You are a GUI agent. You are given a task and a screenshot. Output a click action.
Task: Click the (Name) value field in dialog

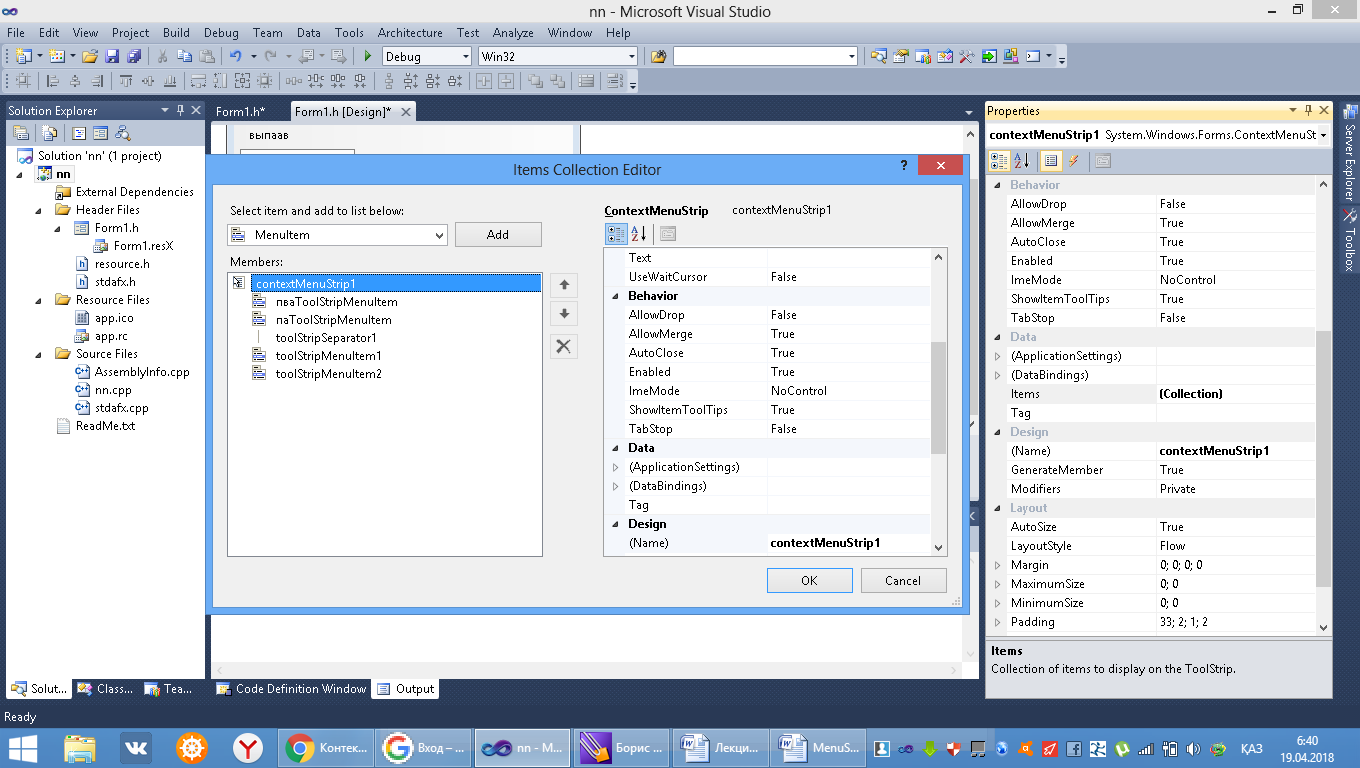(848, 543)
